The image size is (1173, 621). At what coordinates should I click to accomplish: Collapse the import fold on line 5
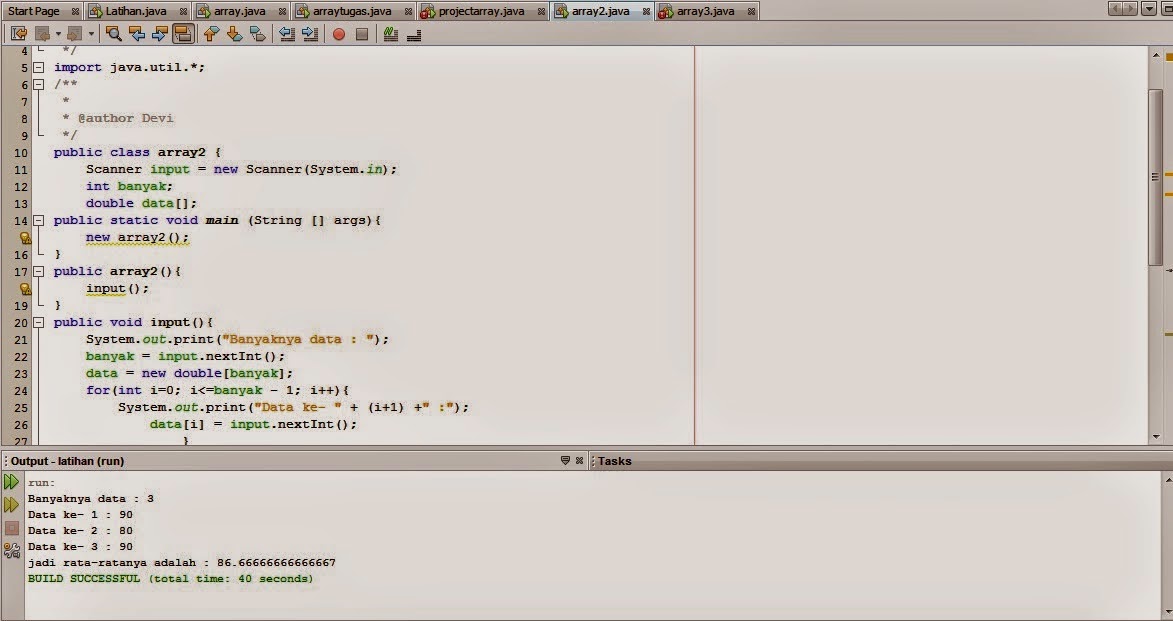click(x=38, y=67)
